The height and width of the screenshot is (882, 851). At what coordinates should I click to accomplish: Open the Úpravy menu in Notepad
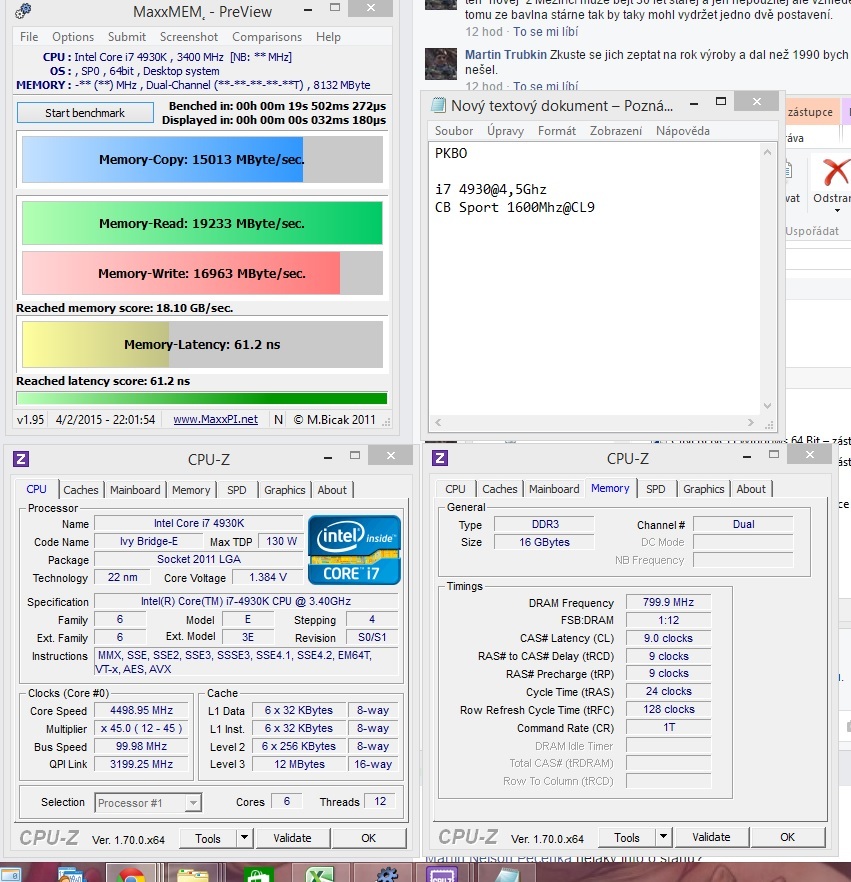[505, 130]
